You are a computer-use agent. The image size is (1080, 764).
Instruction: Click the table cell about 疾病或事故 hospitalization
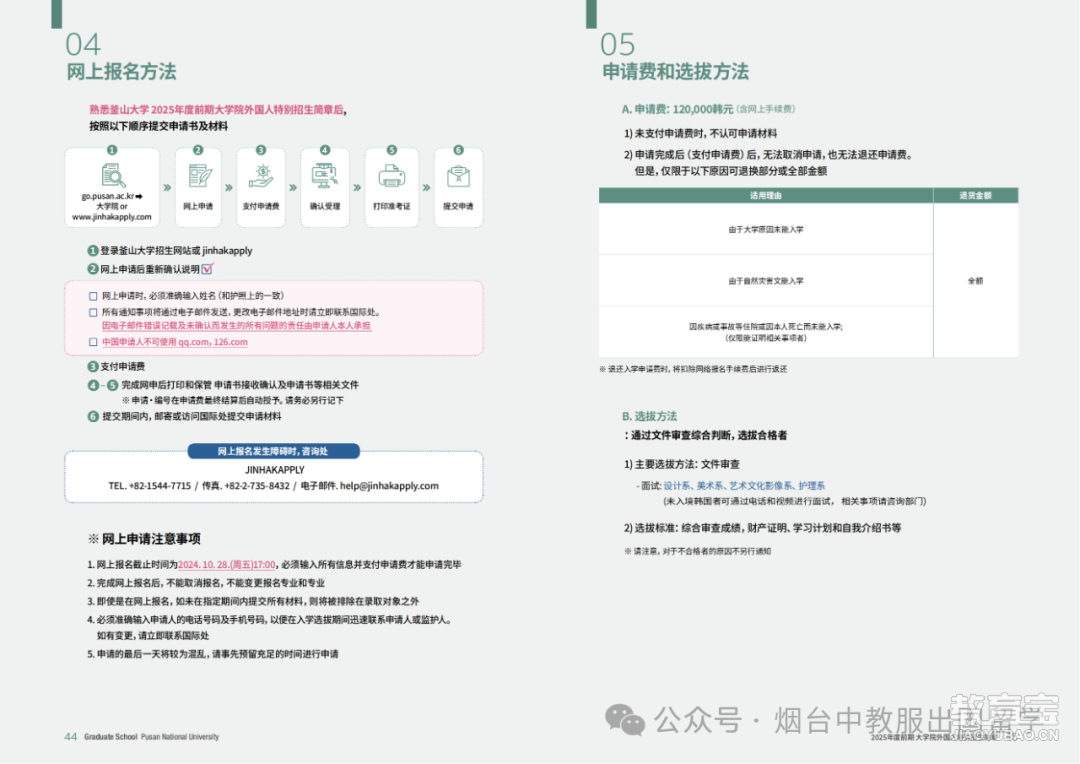766,332
